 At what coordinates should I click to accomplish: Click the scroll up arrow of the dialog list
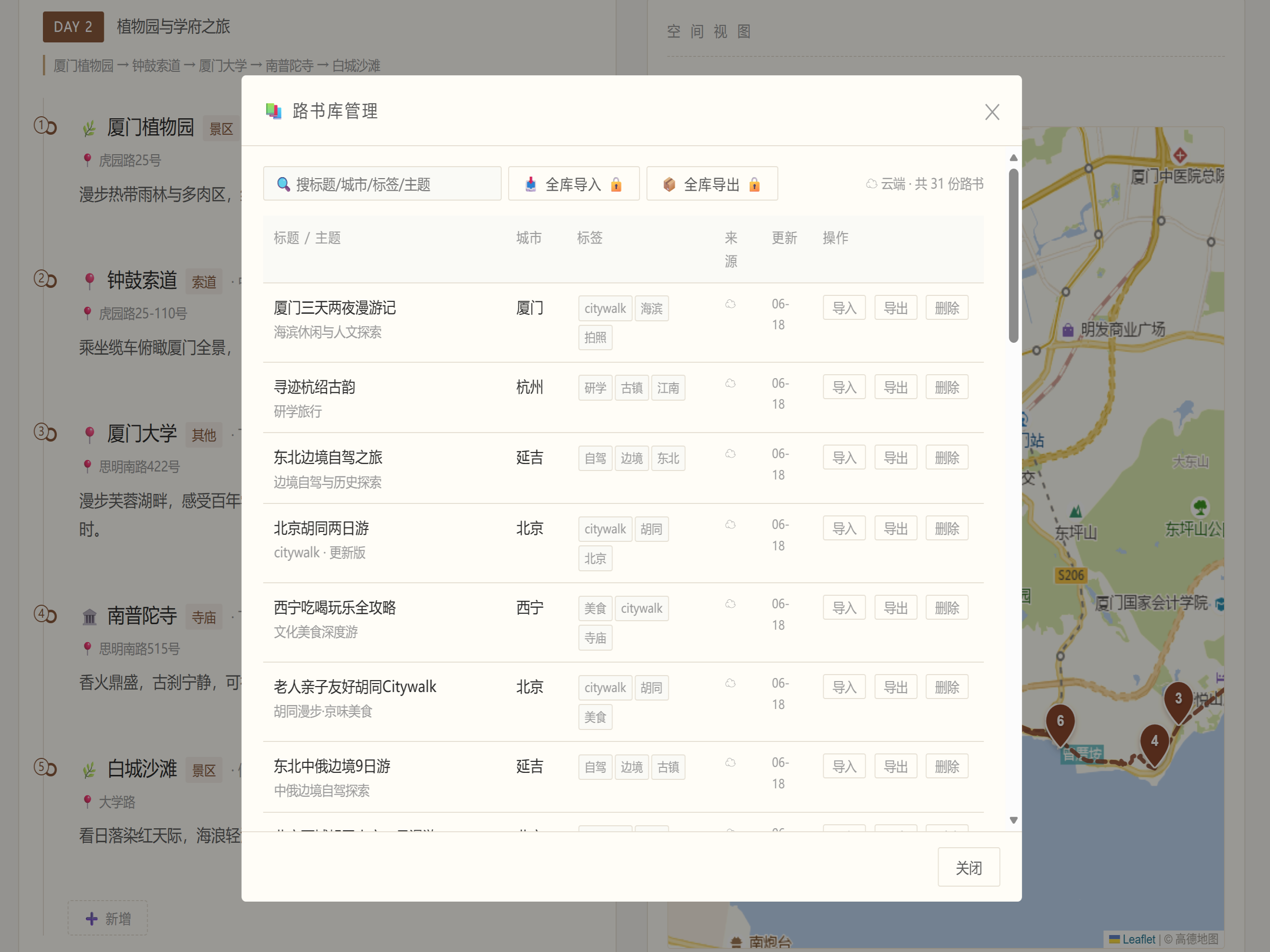1013,158
